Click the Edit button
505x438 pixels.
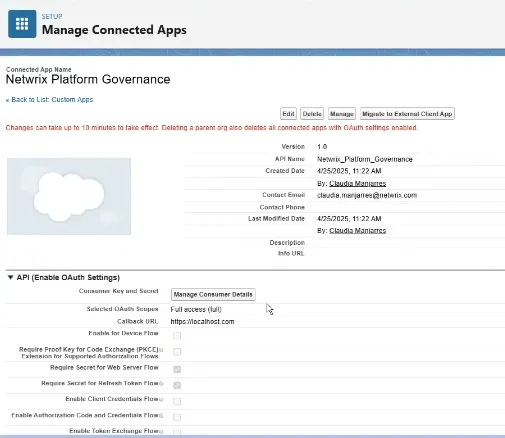click(x=288, y=114)
